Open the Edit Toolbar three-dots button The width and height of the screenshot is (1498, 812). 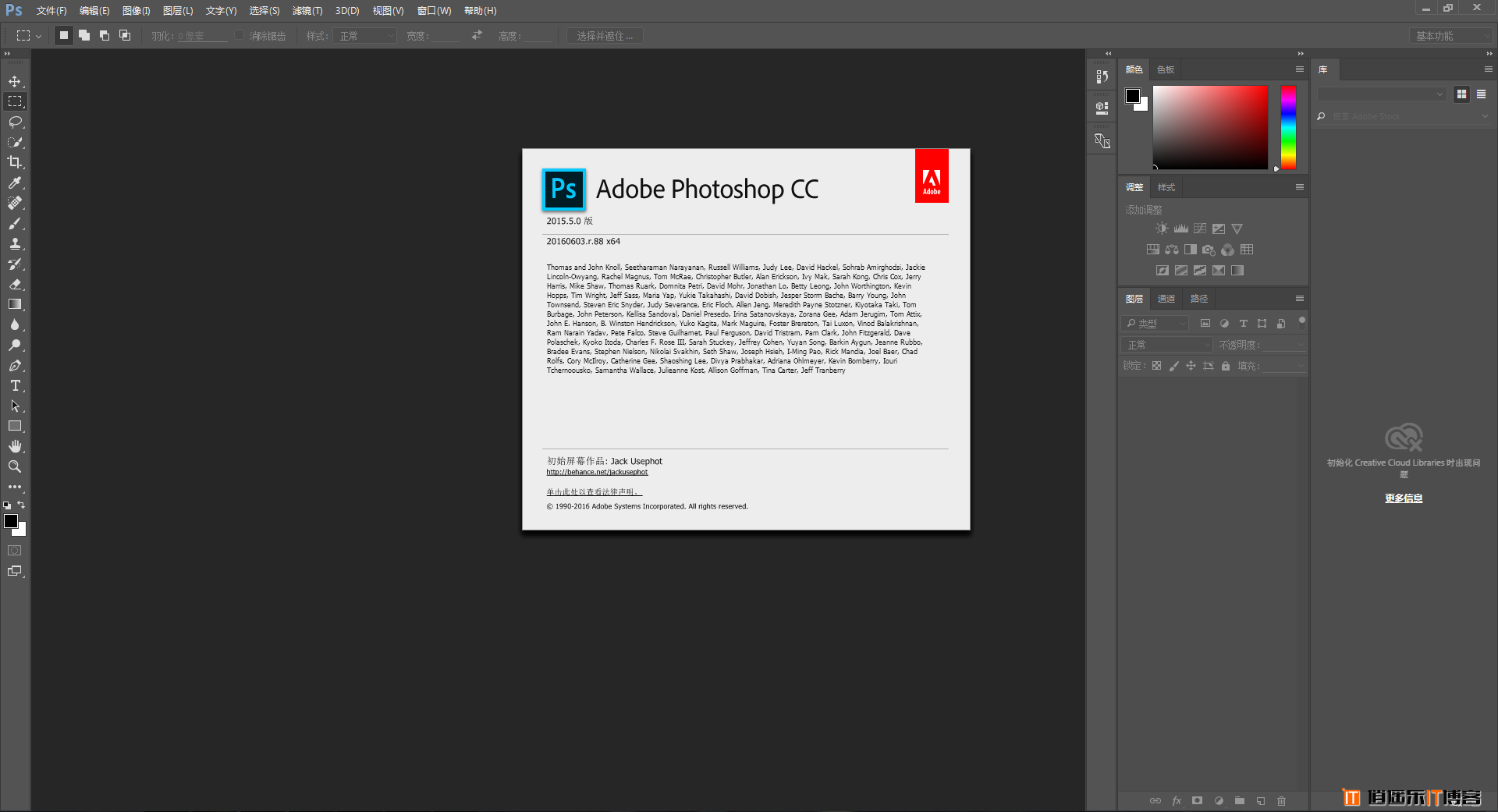(15, 487)
